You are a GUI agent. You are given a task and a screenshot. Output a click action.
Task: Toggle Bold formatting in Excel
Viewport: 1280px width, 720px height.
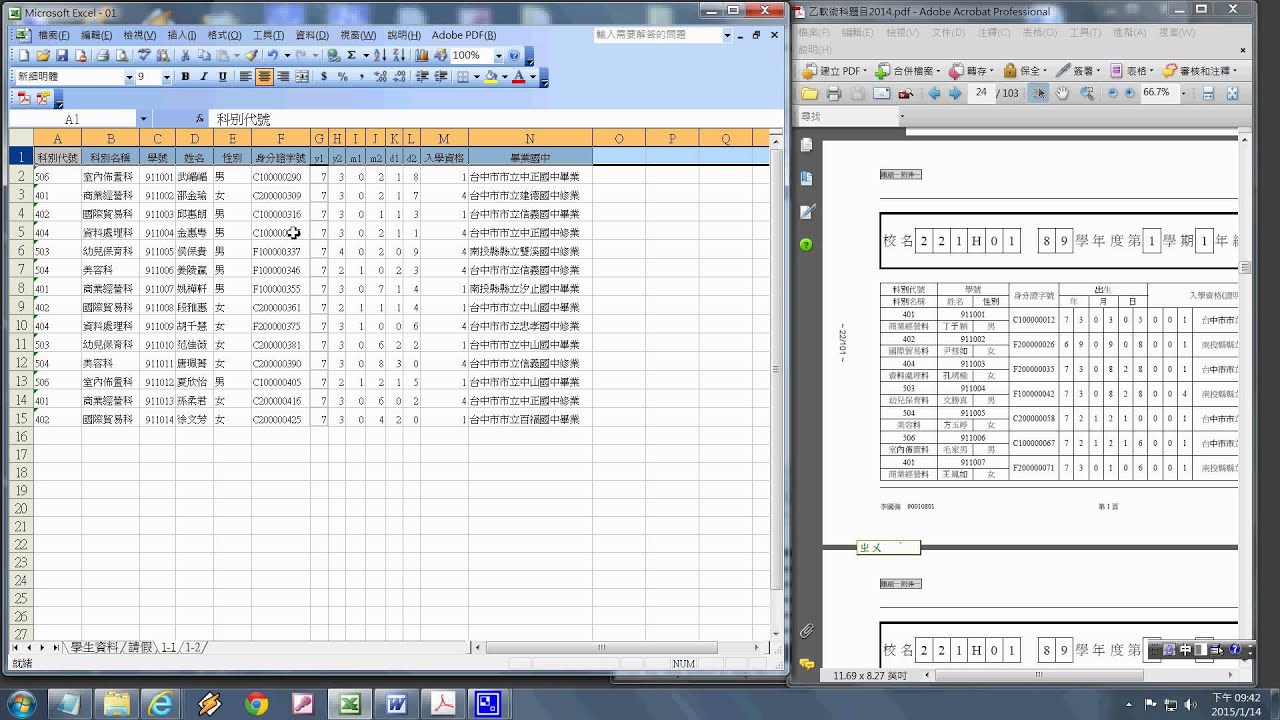click(x=185, y=76)
